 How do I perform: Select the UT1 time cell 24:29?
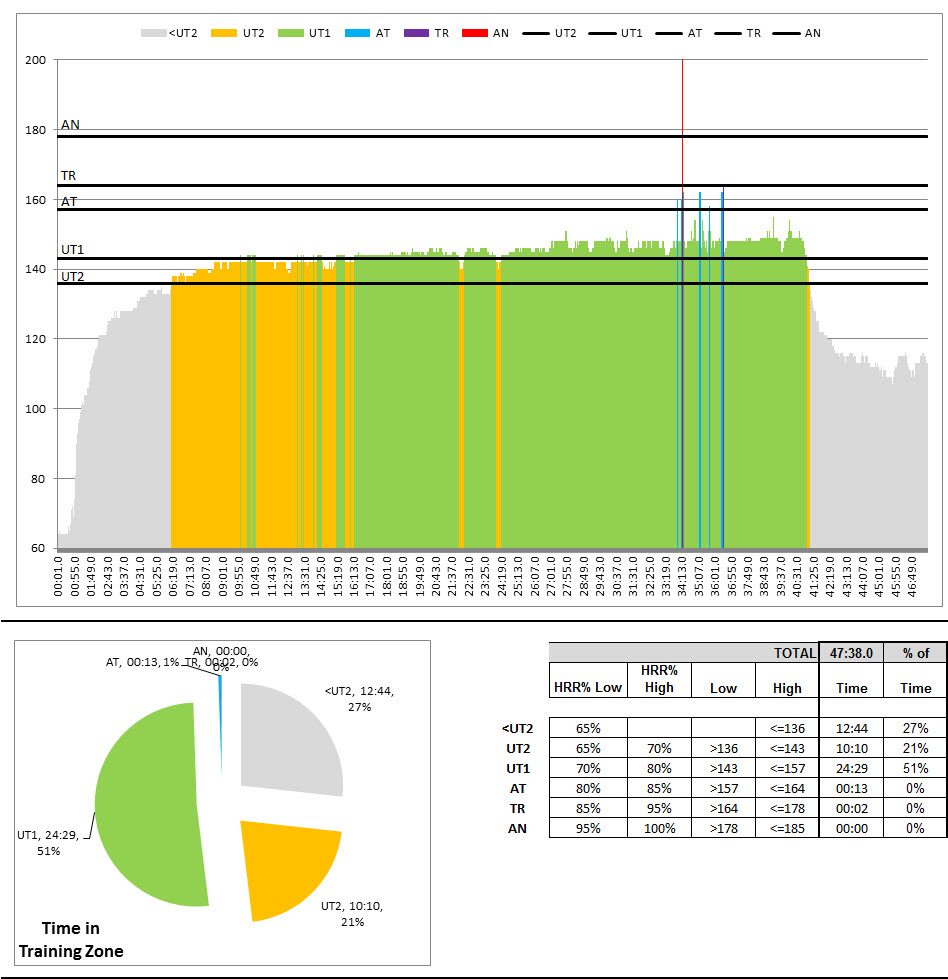point(852,768)
